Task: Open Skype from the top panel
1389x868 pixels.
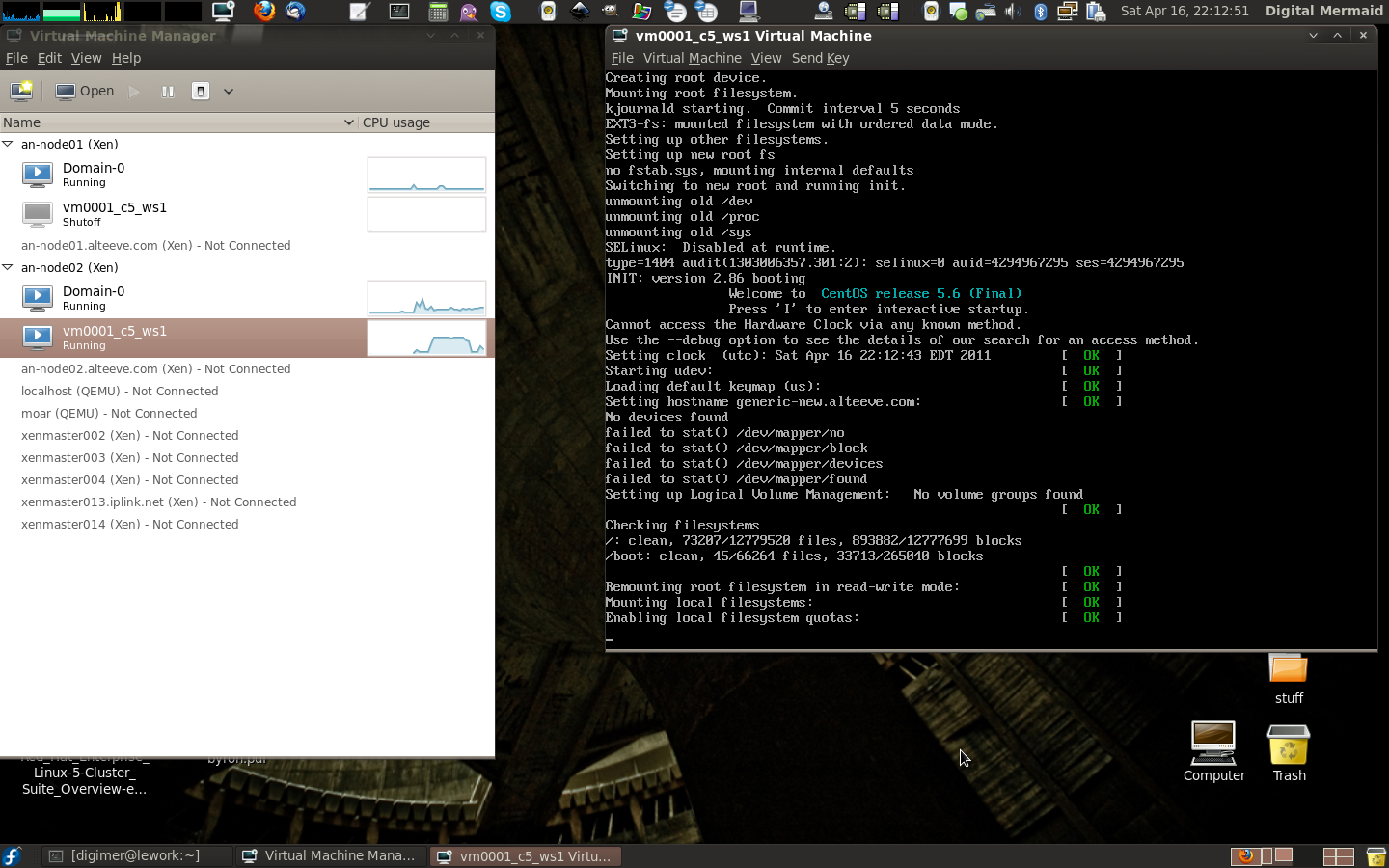Action: tap(501, 12)
